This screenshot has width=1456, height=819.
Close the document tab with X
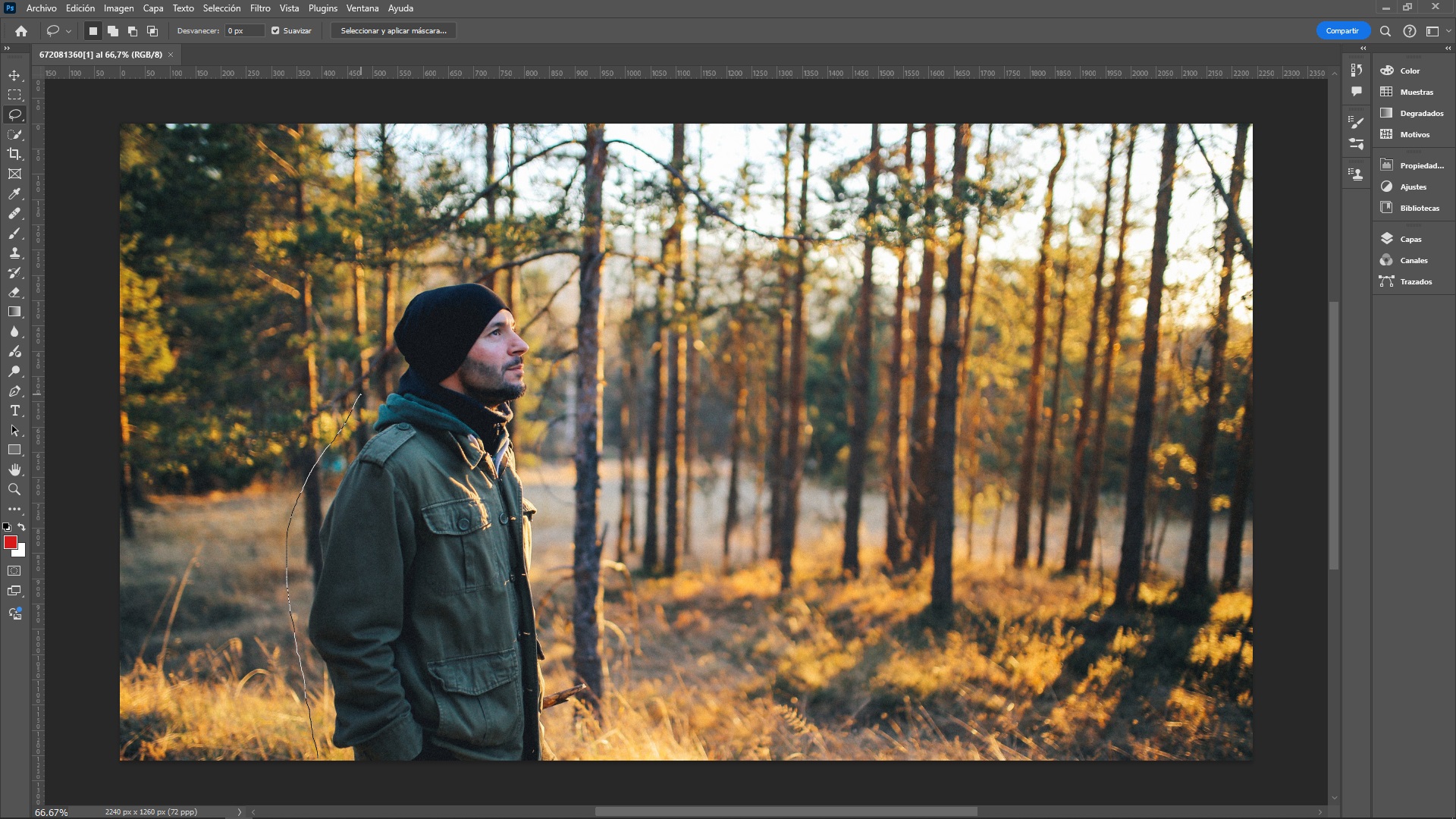[171, 55]
